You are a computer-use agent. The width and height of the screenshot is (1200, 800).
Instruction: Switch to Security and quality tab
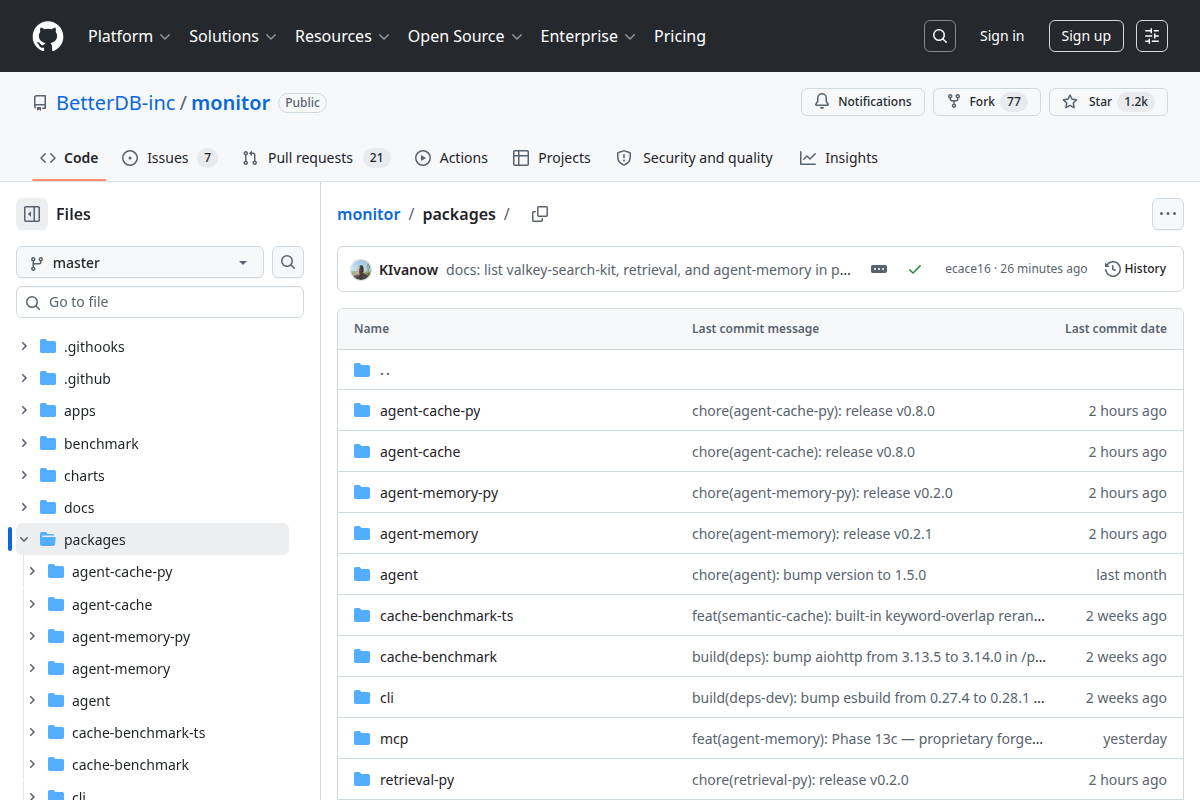(x=695, y=158)
